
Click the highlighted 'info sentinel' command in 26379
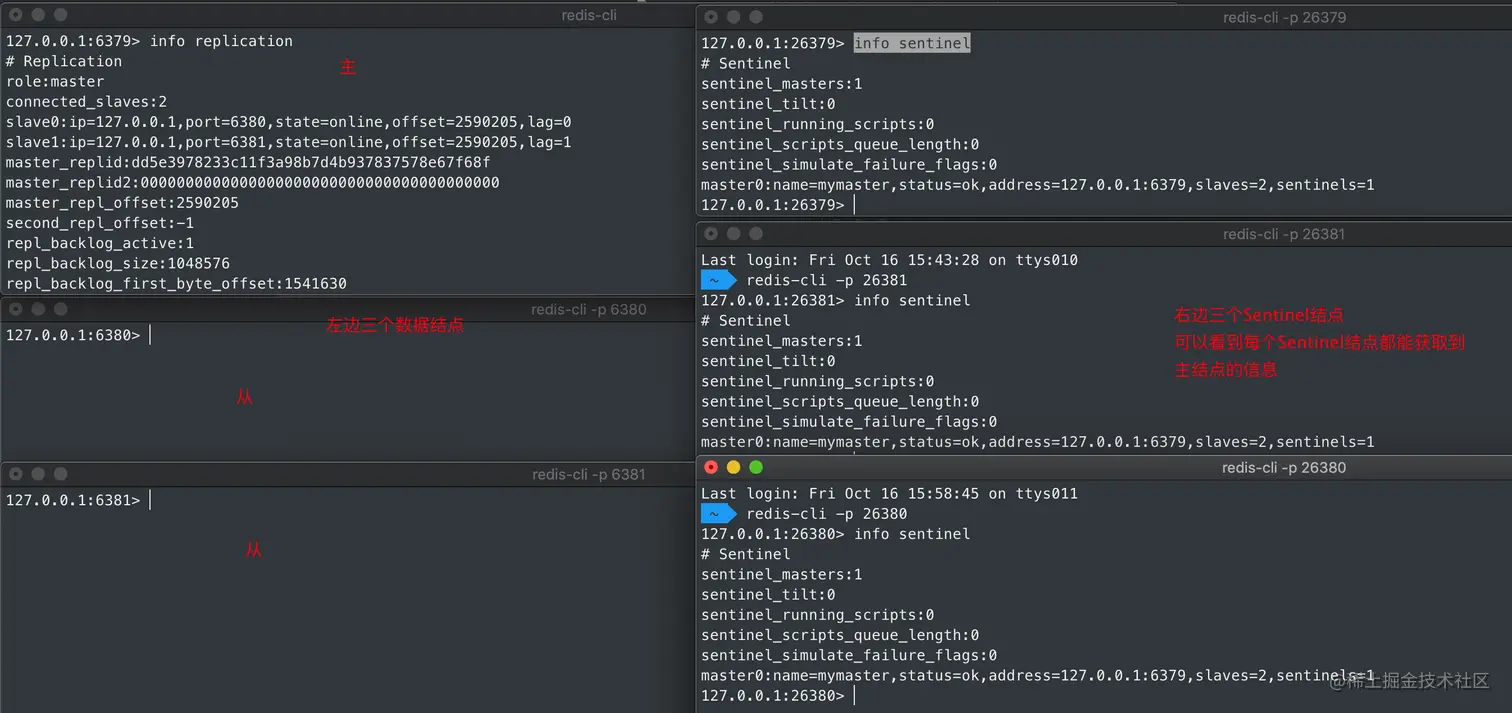[912, 43]
